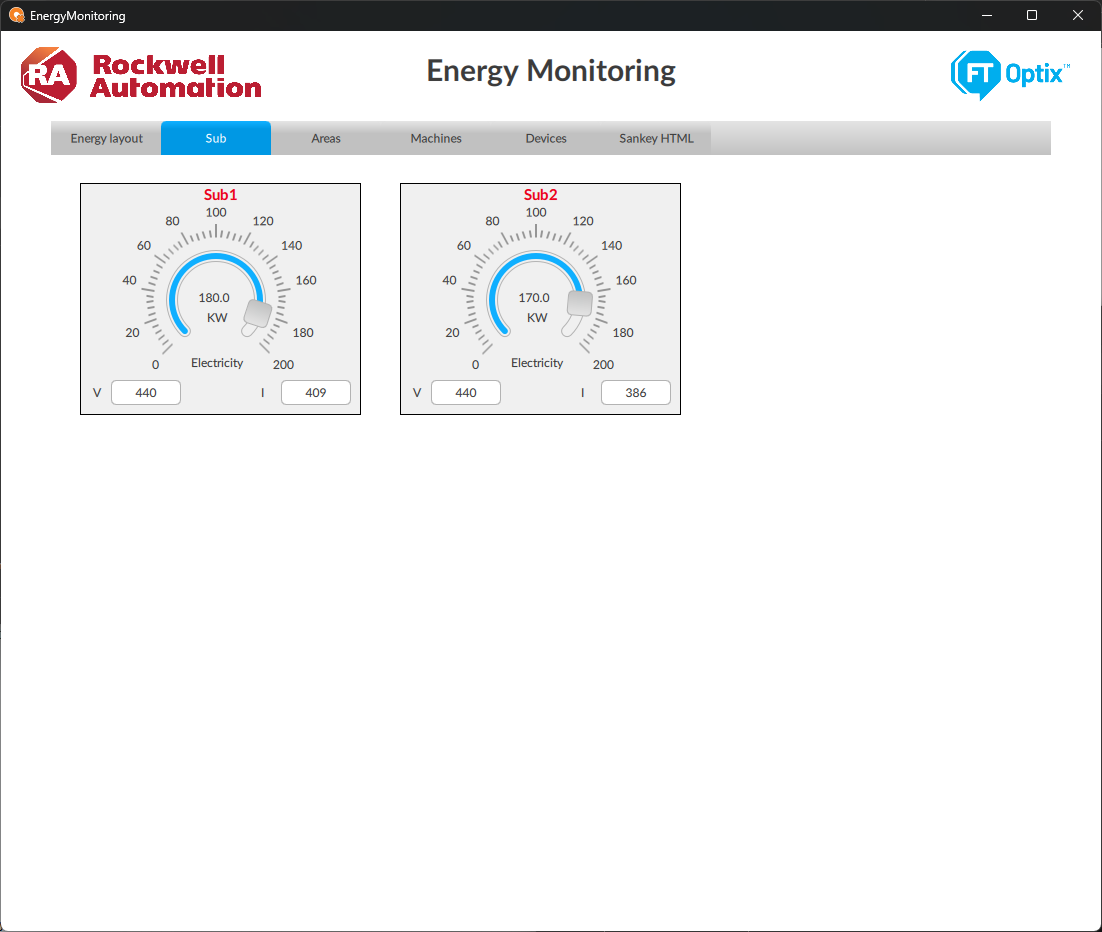Viewport: 1102px width, 932px height.
Task: Switch to the Areas tab
Action: click(x=326, y=138)
